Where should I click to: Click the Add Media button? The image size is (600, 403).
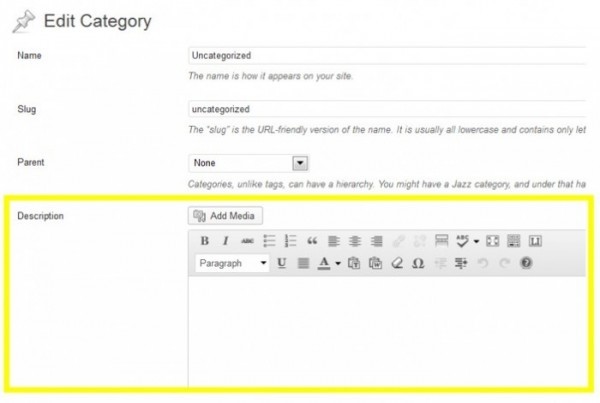pos(225,215)
